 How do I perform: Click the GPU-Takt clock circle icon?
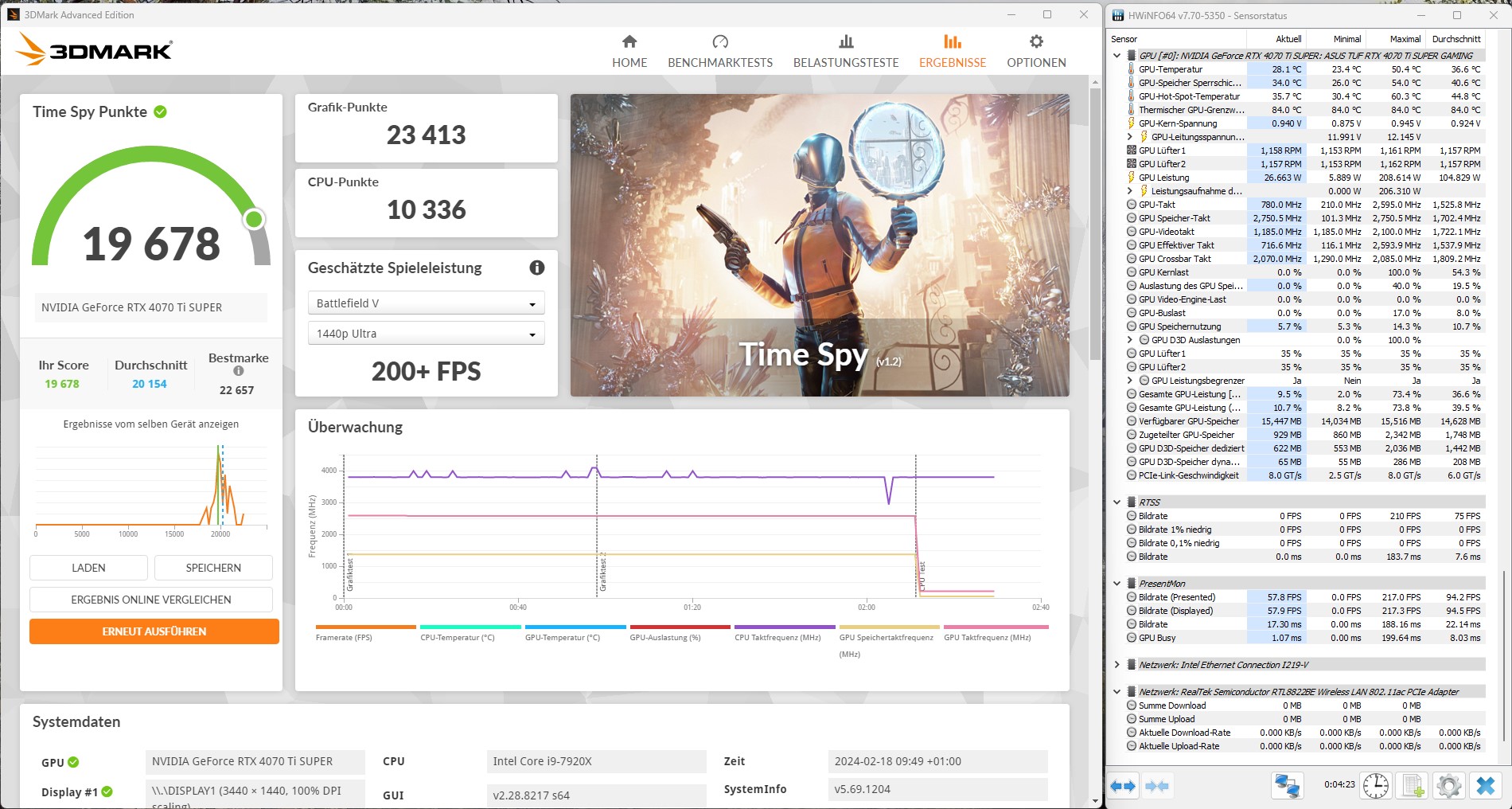click(x=1132, y=205)
